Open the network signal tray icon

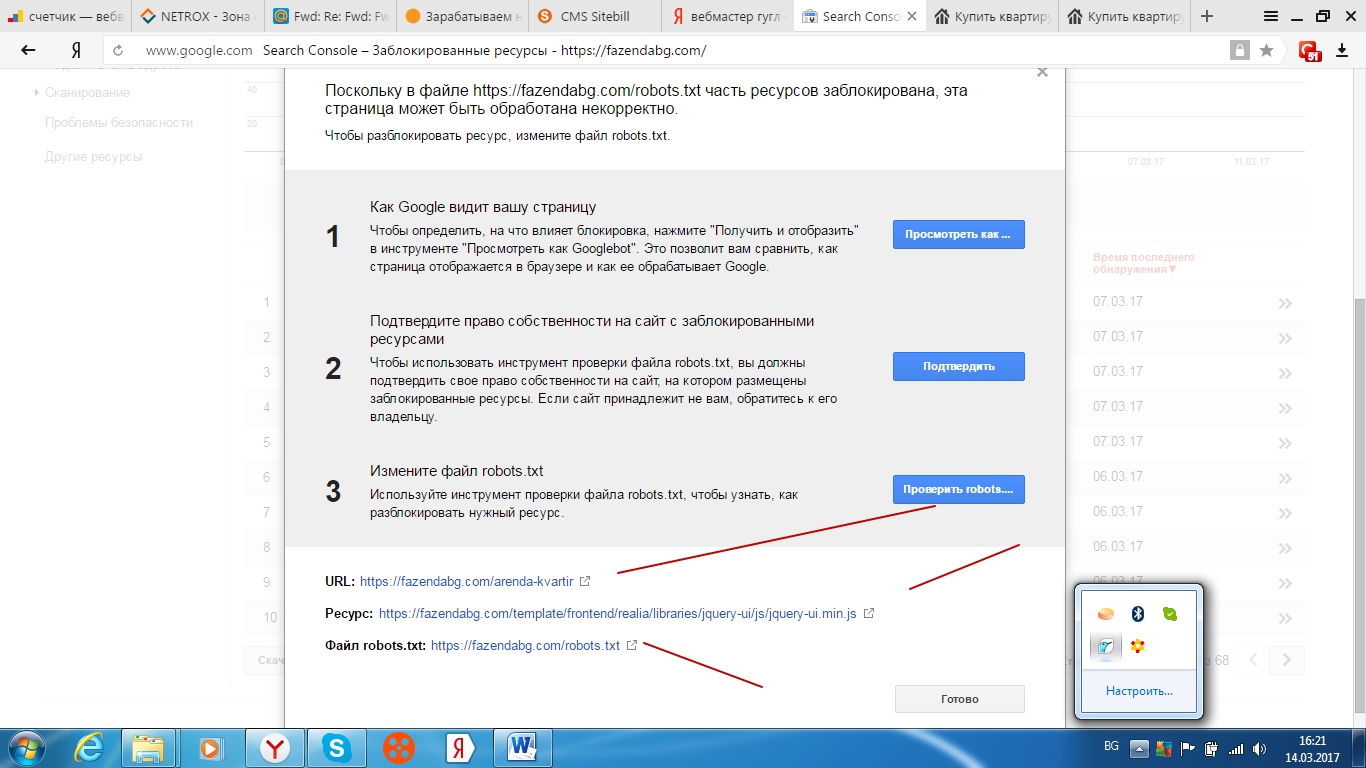[1236, 748]
